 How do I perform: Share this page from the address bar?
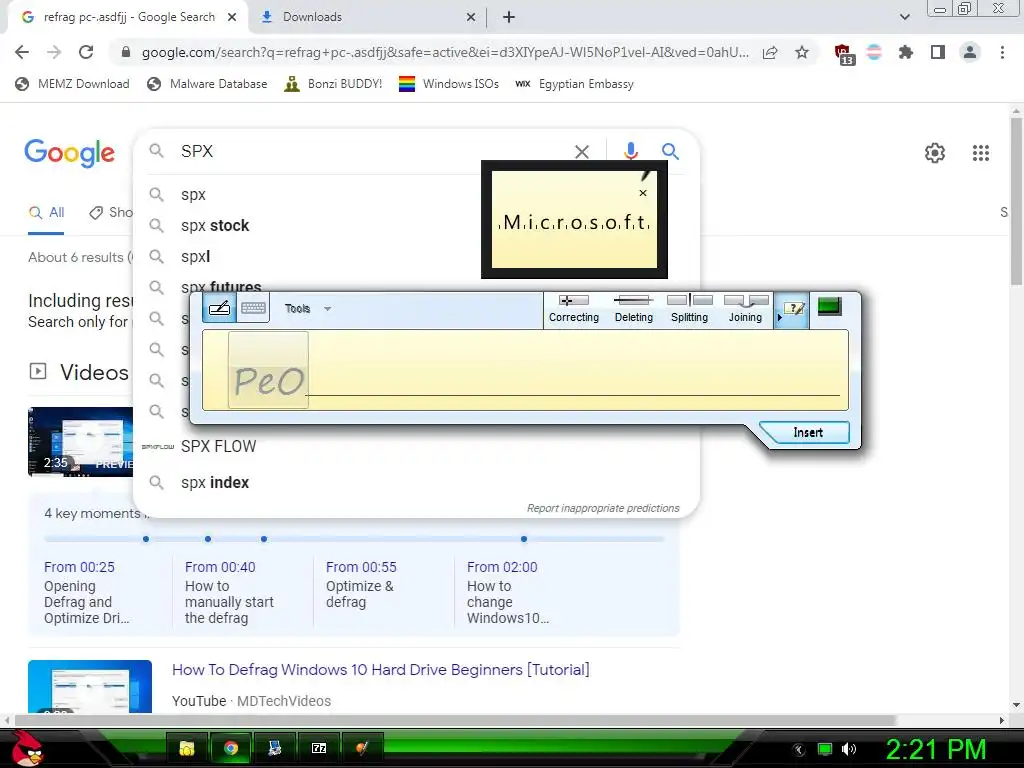[x=770, y=52]
